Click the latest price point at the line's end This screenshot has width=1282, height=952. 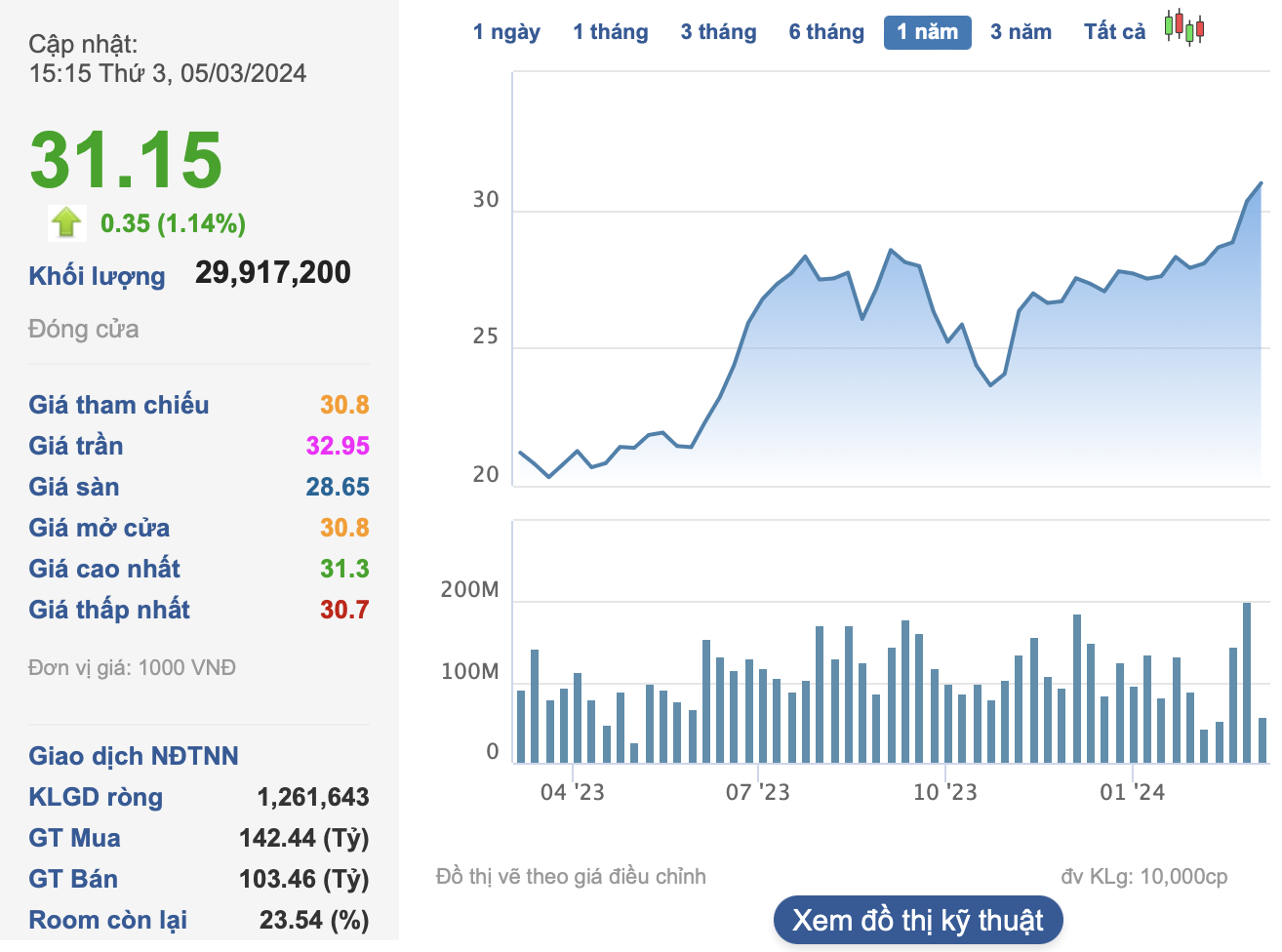(1262, 182)
